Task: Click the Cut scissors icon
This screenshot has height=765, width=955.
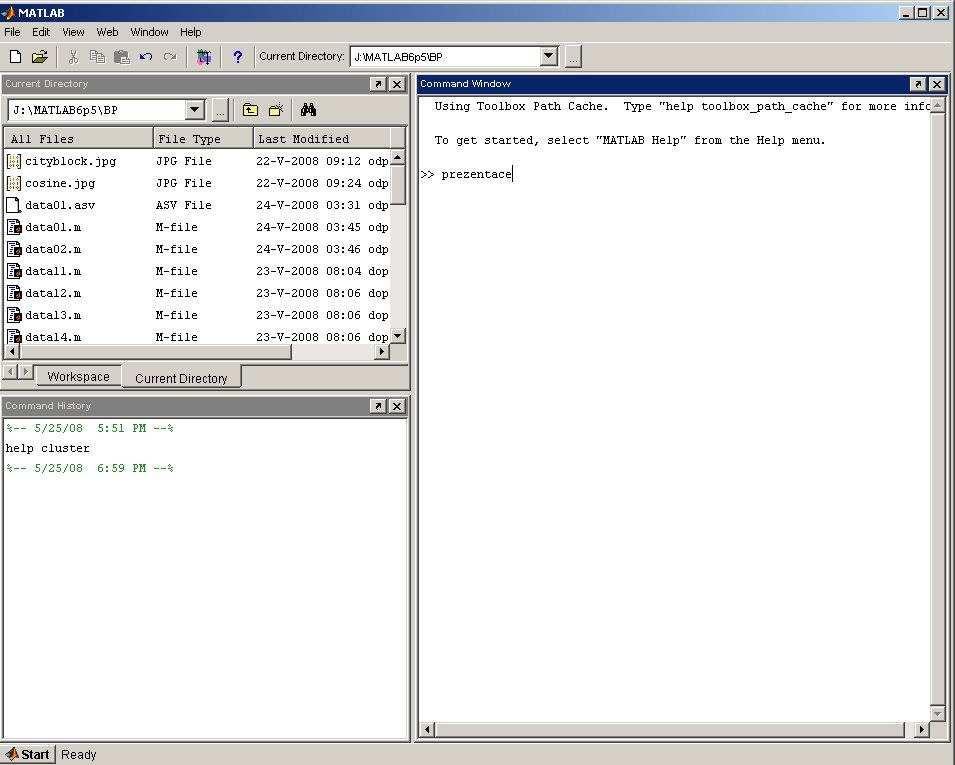Action: [x=73, y=57]
